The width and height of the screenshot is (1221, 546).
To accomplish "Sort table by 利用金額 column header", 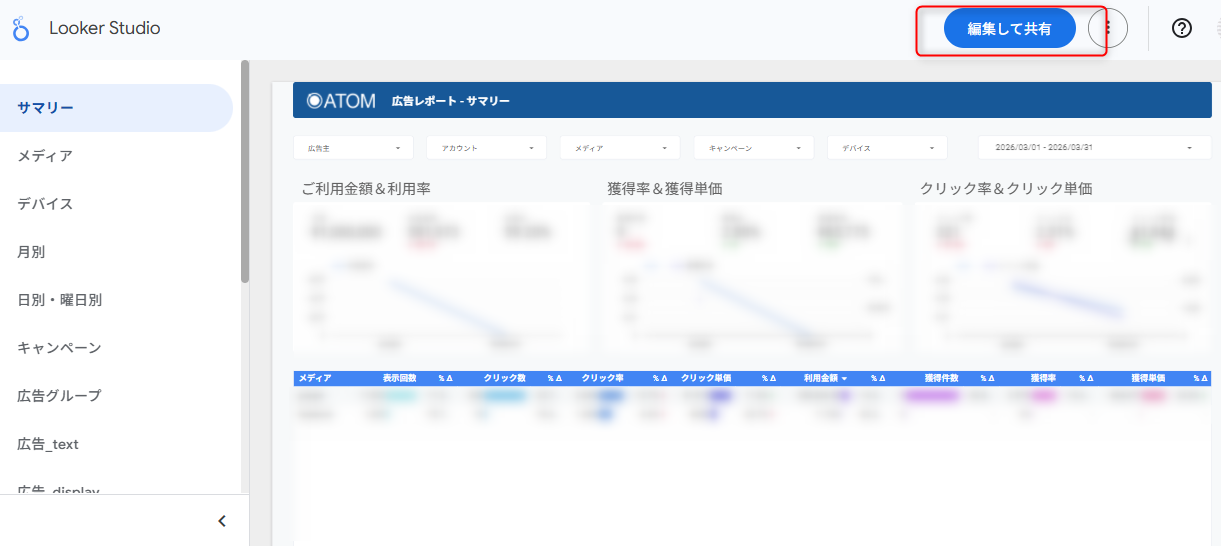I will 825,379.
